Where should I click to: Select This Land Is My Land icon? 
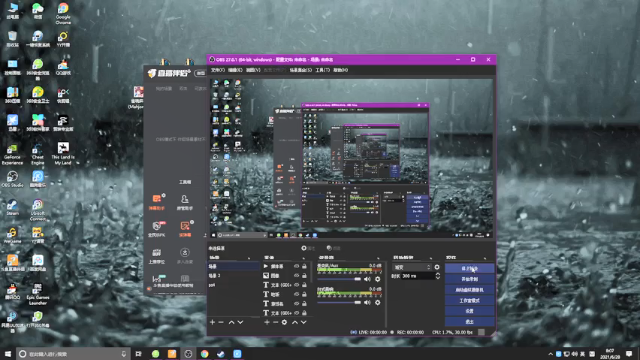pyautogui.click(x=63, y=153)
